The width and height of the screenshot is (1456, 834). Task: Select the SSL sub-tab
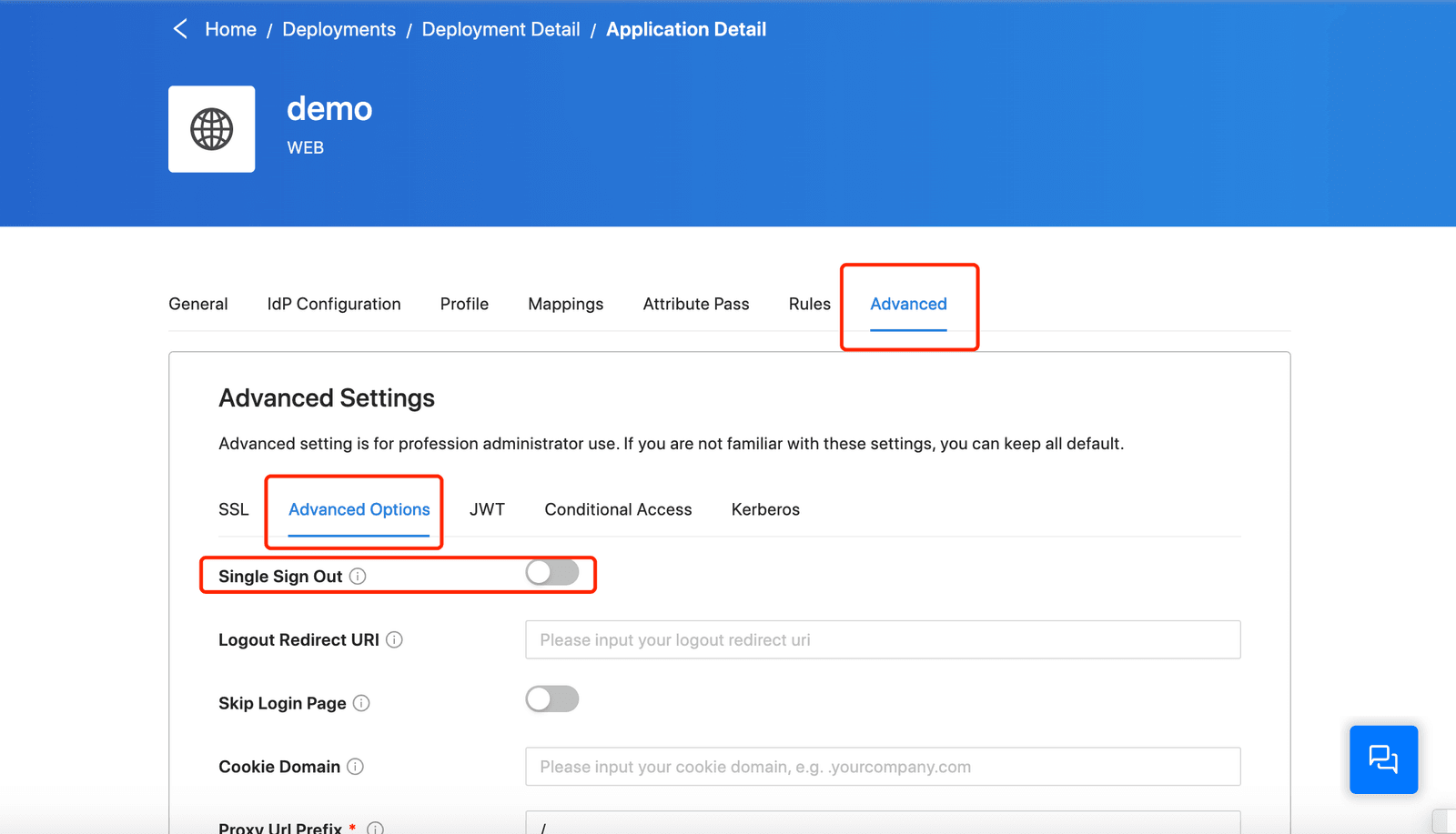click(233, 509)
